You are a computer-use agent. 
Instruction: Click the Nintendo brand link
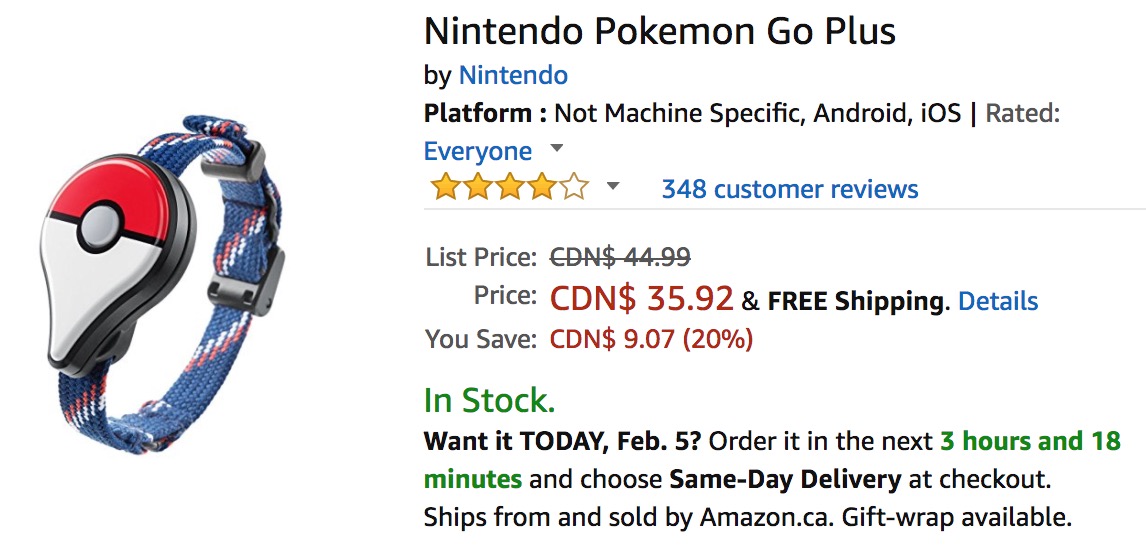pyautogui.click(x=513, y=75)
